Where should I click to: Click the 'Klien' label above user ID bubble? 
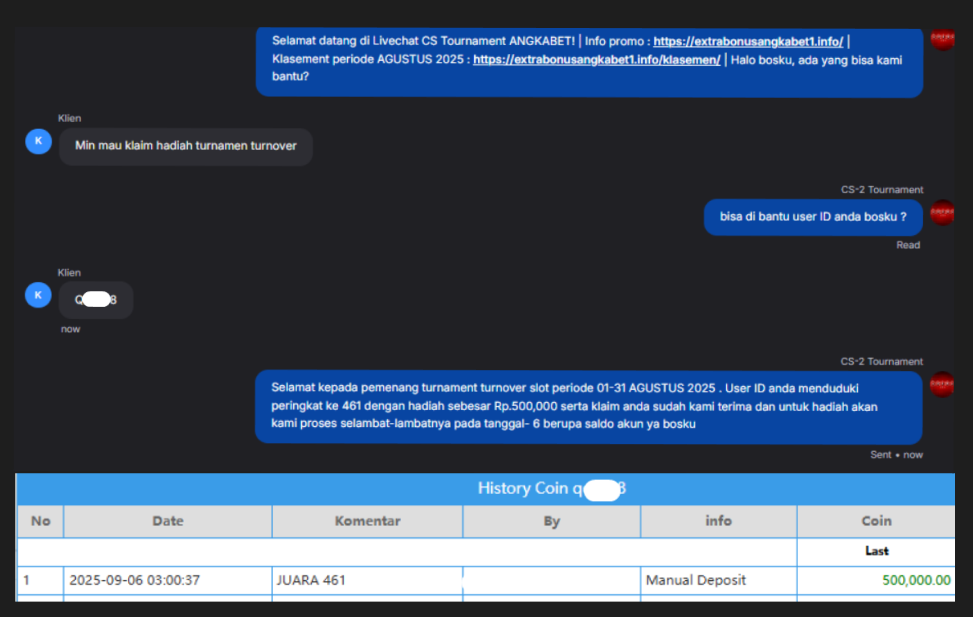coord(69,273)
